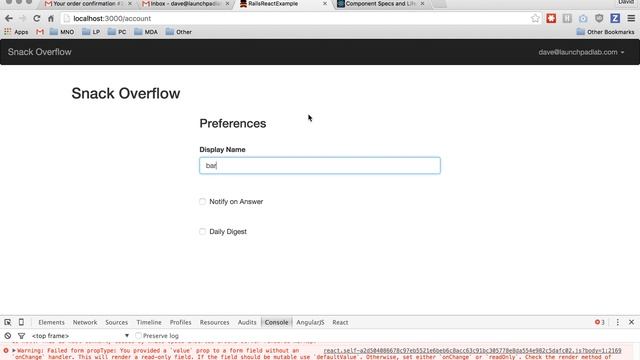Open the Other Bookmarks folder at right
Image resolution: width=640 pixels, height=360 pixels.
coord(605,32)
